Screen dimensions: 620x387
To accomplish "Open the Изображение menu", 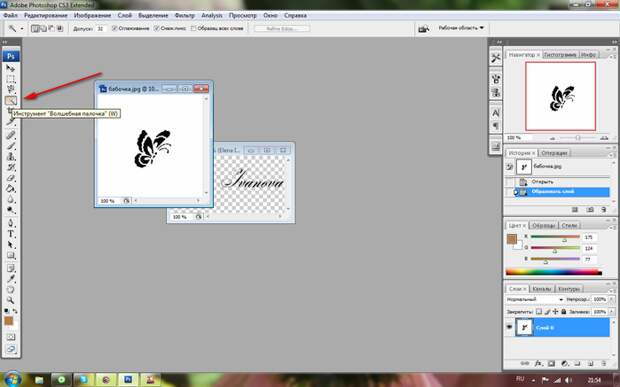I will (92, 15).
